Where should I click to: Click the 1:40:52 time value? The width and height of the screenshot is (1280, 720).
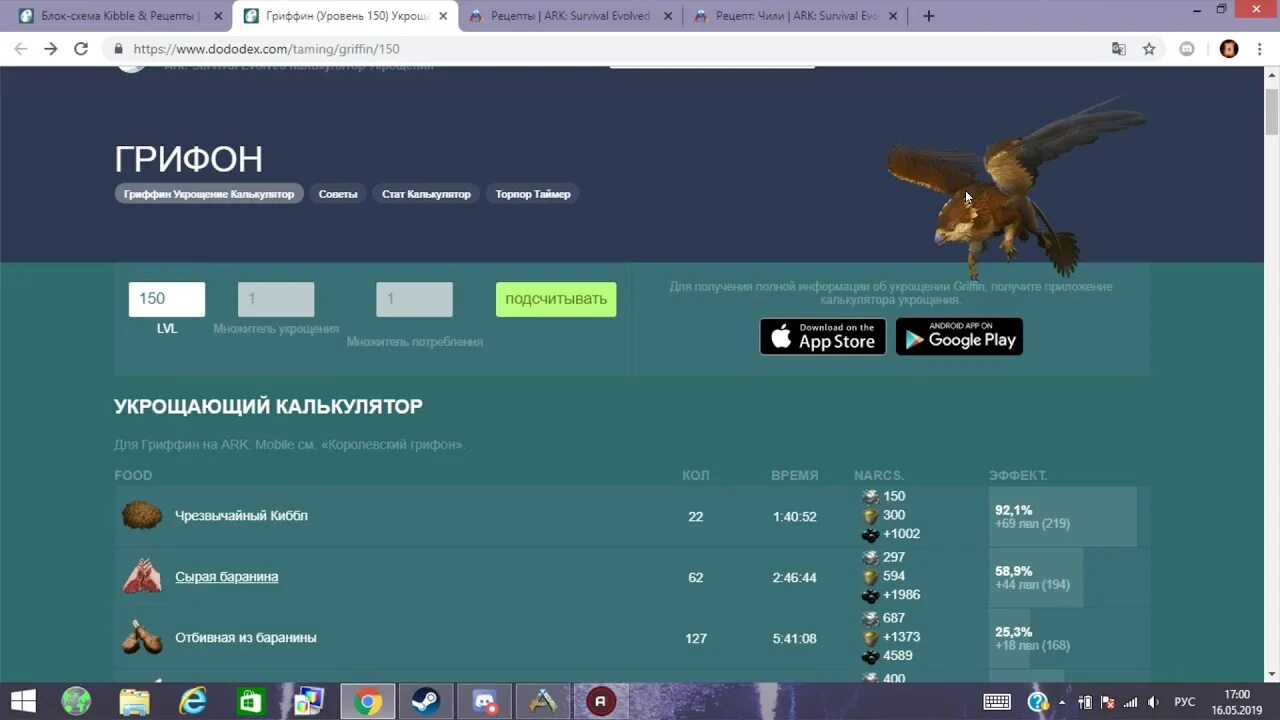[x=795, y=517]
